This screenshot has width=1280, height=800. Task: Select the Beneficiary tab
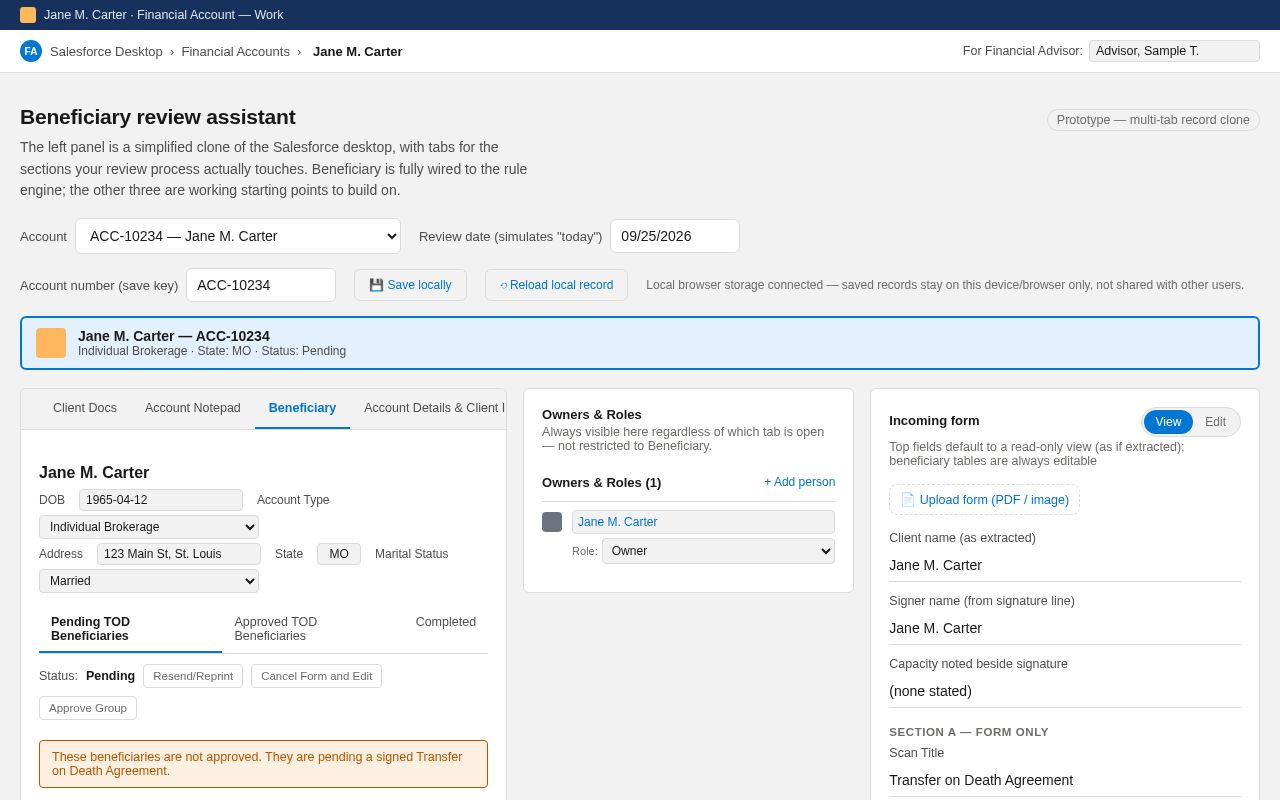[x=302, y=408]
